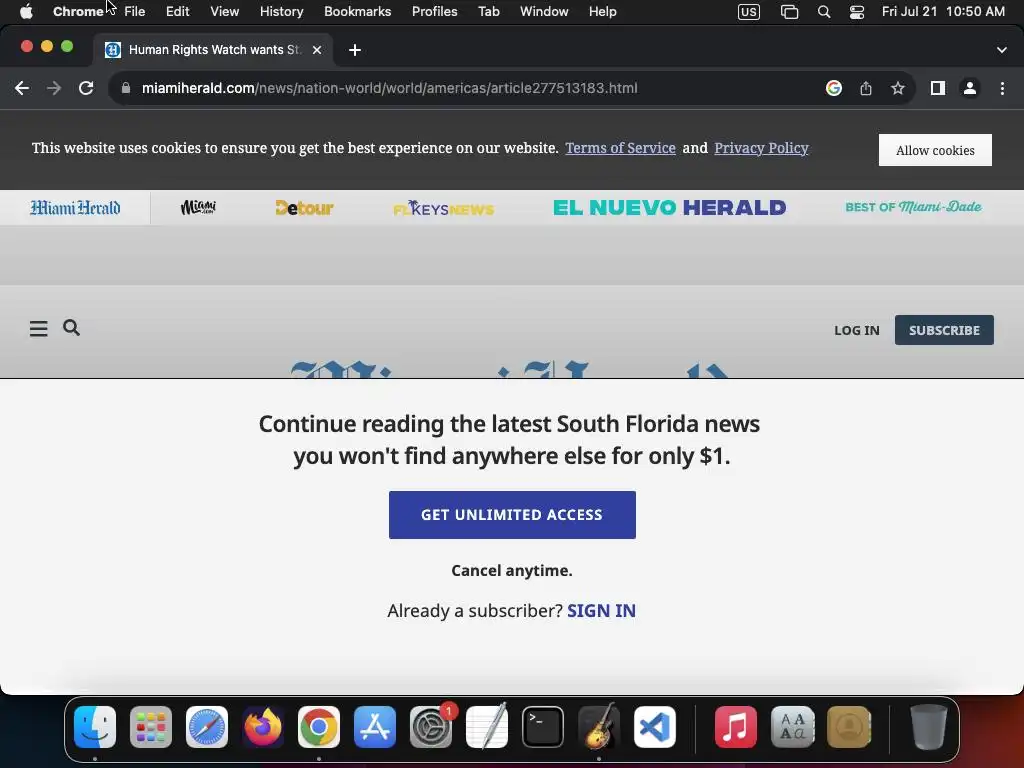Open Terminal from the Dock
The image size is (1024, 768).
[x=543, y=727]
